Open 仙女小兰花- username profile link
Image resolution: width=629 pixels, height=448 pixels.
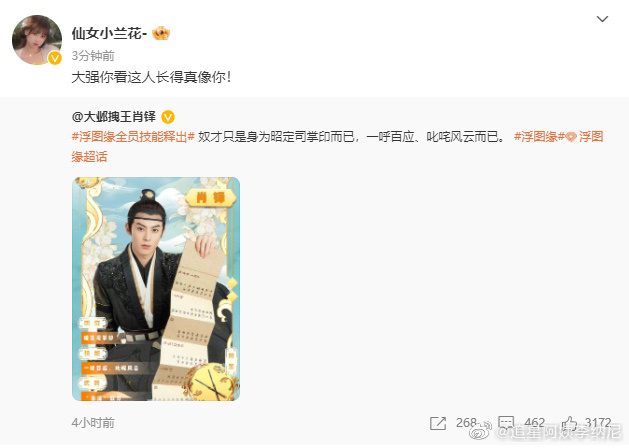pos(109,33)
